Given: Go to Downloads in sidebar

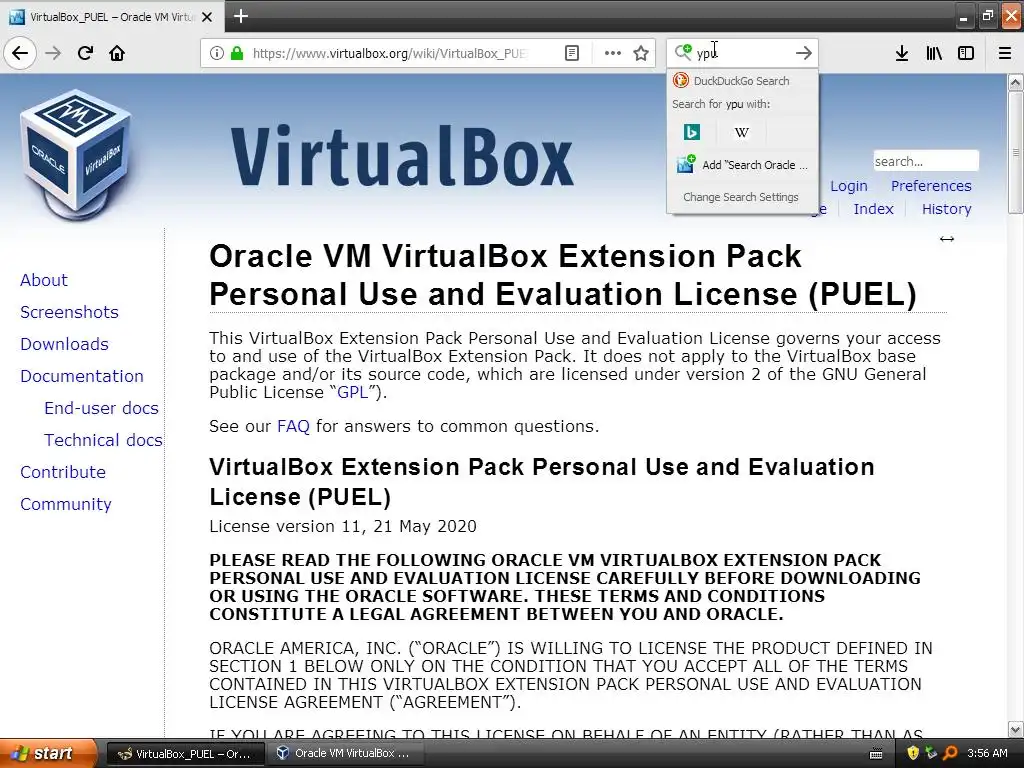Looking at the screenshot, I should point(64,344).
